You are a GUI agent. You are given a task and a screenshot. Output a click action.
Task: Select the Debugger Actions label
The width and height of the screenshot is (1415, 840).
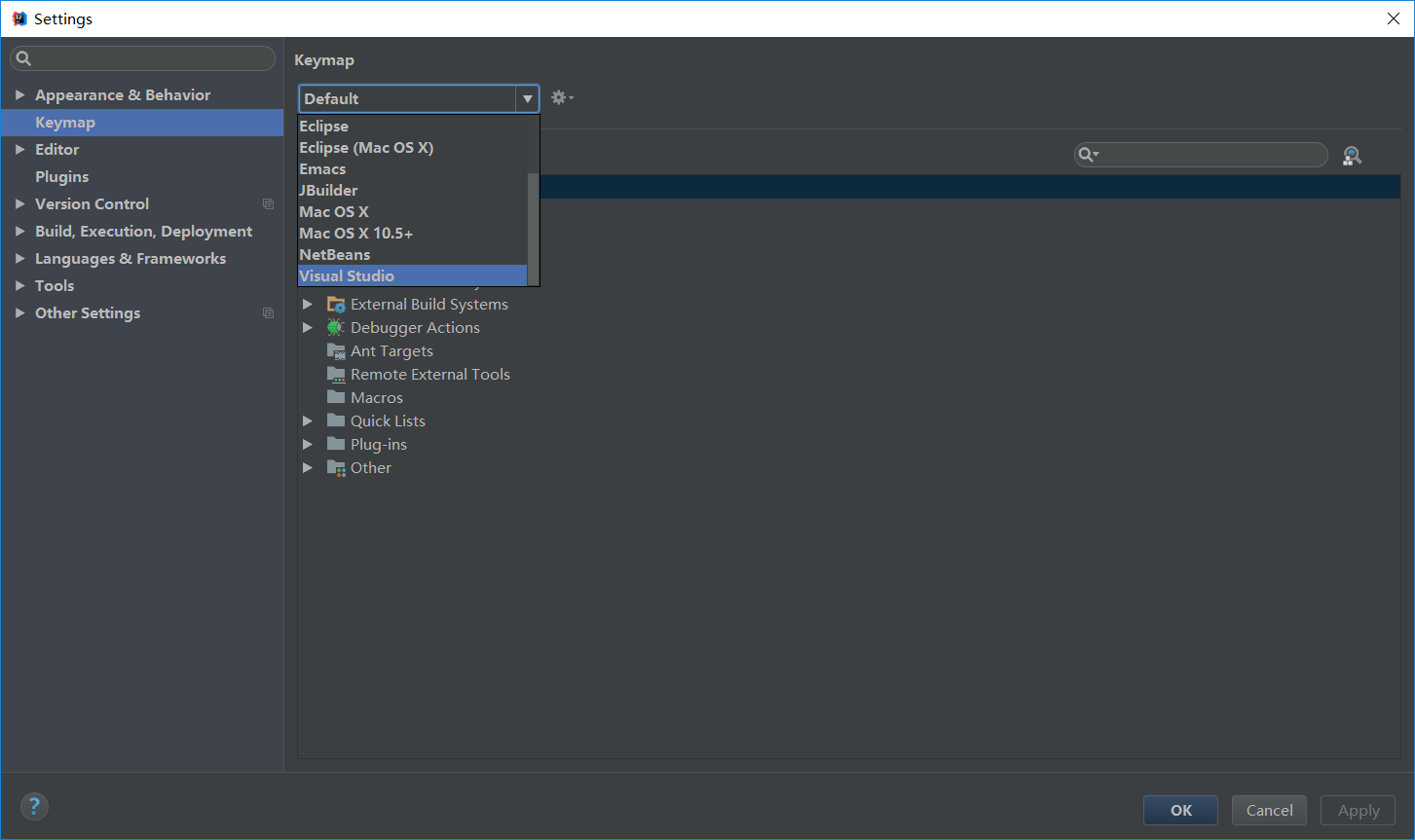click(x=415, y=328)
